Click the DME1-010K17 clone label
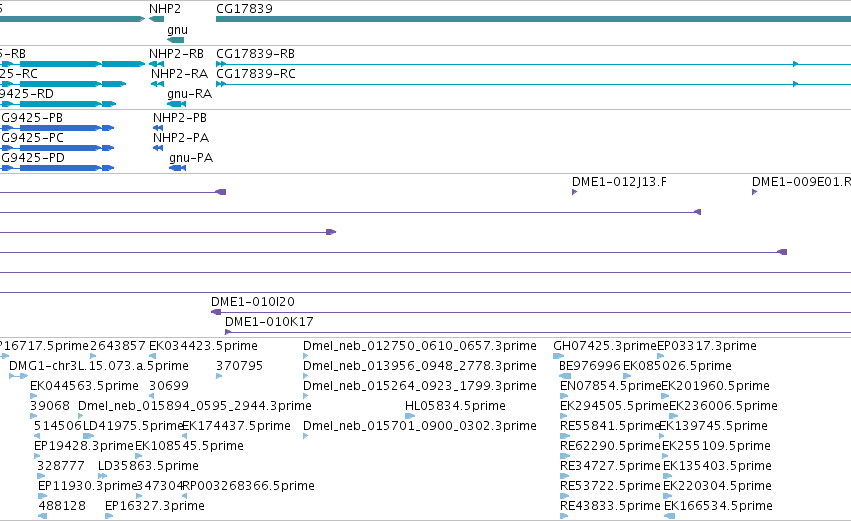 point(269,322)
